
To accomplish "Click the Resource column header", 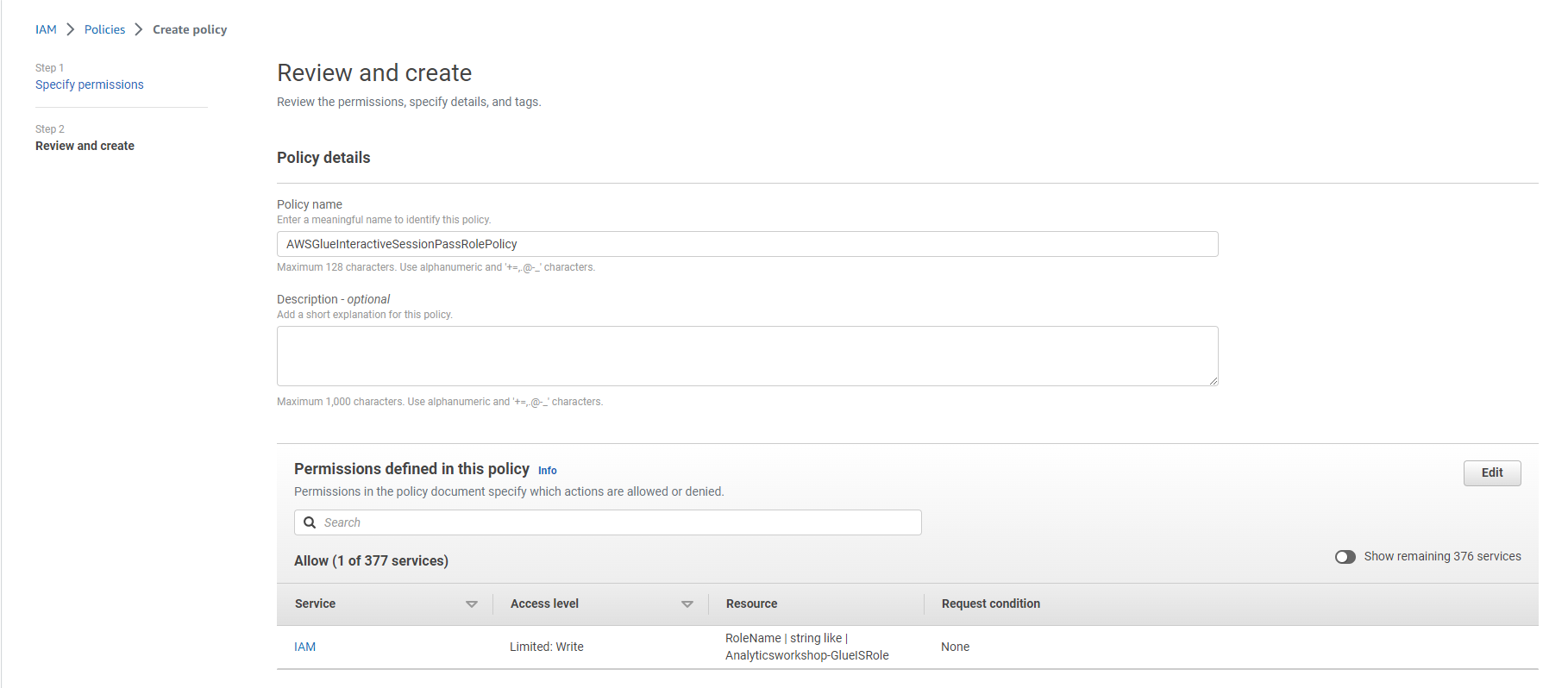I will click(751, 604).
